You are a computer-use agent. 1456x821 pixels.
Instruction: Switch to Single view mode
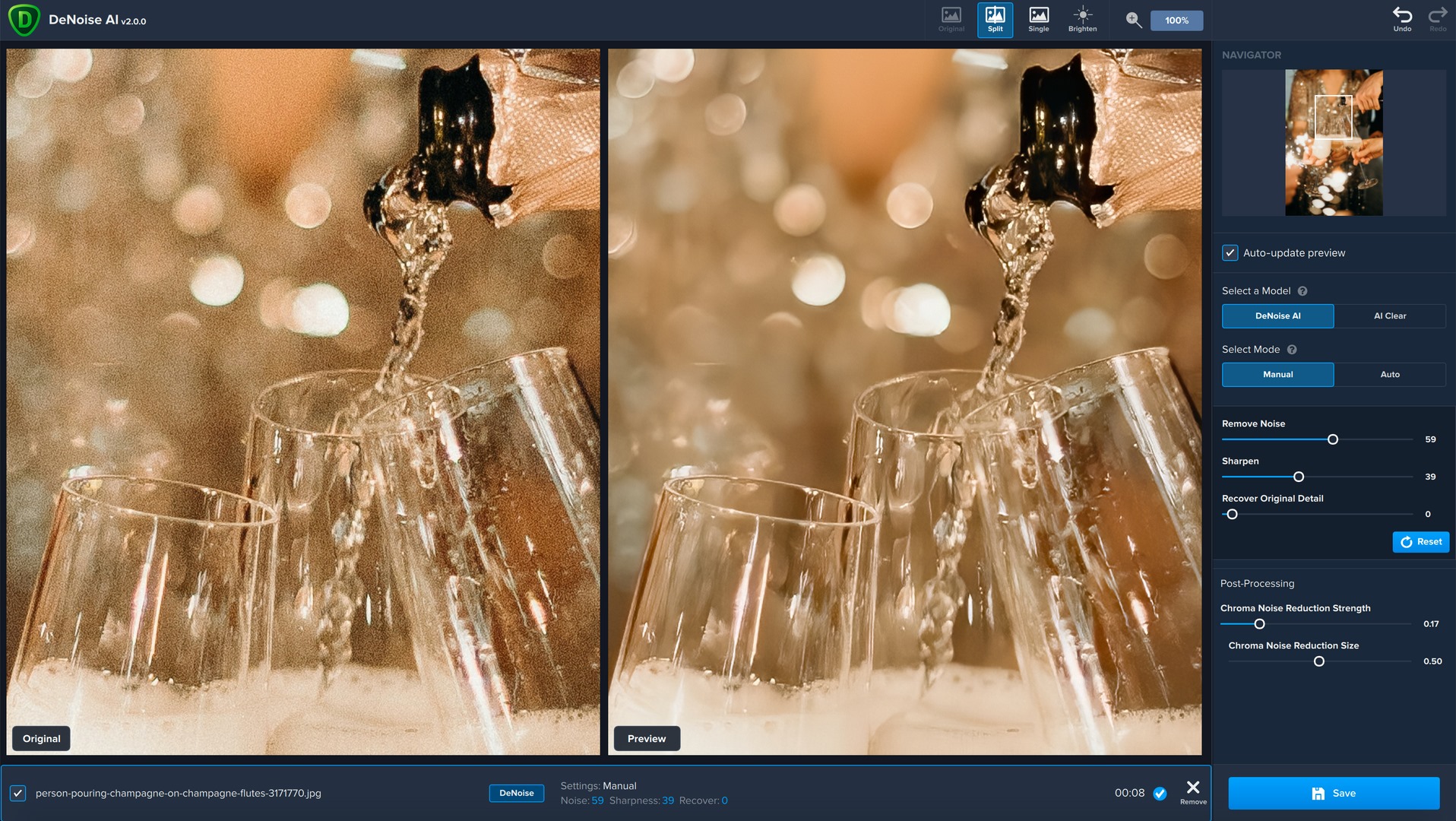coord(1038,20)
